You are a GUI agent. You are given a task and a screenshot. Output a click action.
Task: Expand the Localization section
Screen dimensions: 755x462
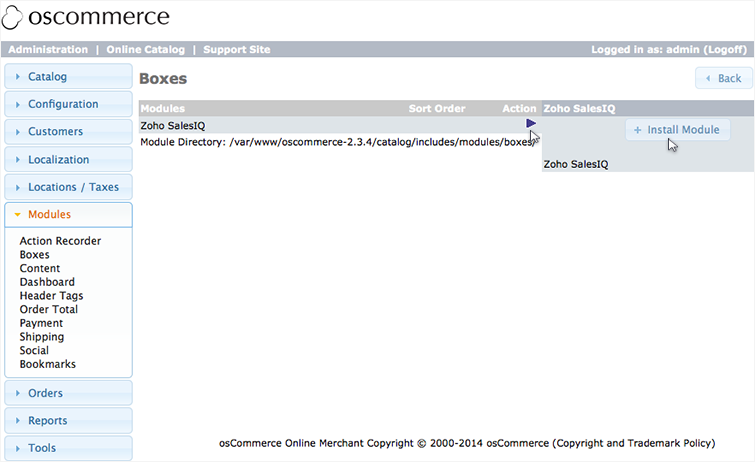pos(68,159)
